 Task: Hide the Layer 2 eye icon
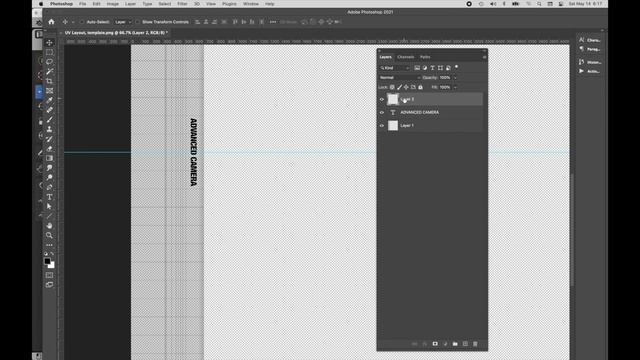(382, 99)
